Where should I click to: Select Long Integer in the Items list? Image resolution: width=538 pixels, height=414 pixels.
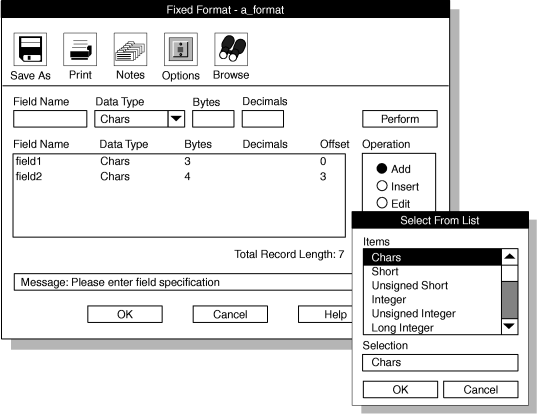click(432, 328)
